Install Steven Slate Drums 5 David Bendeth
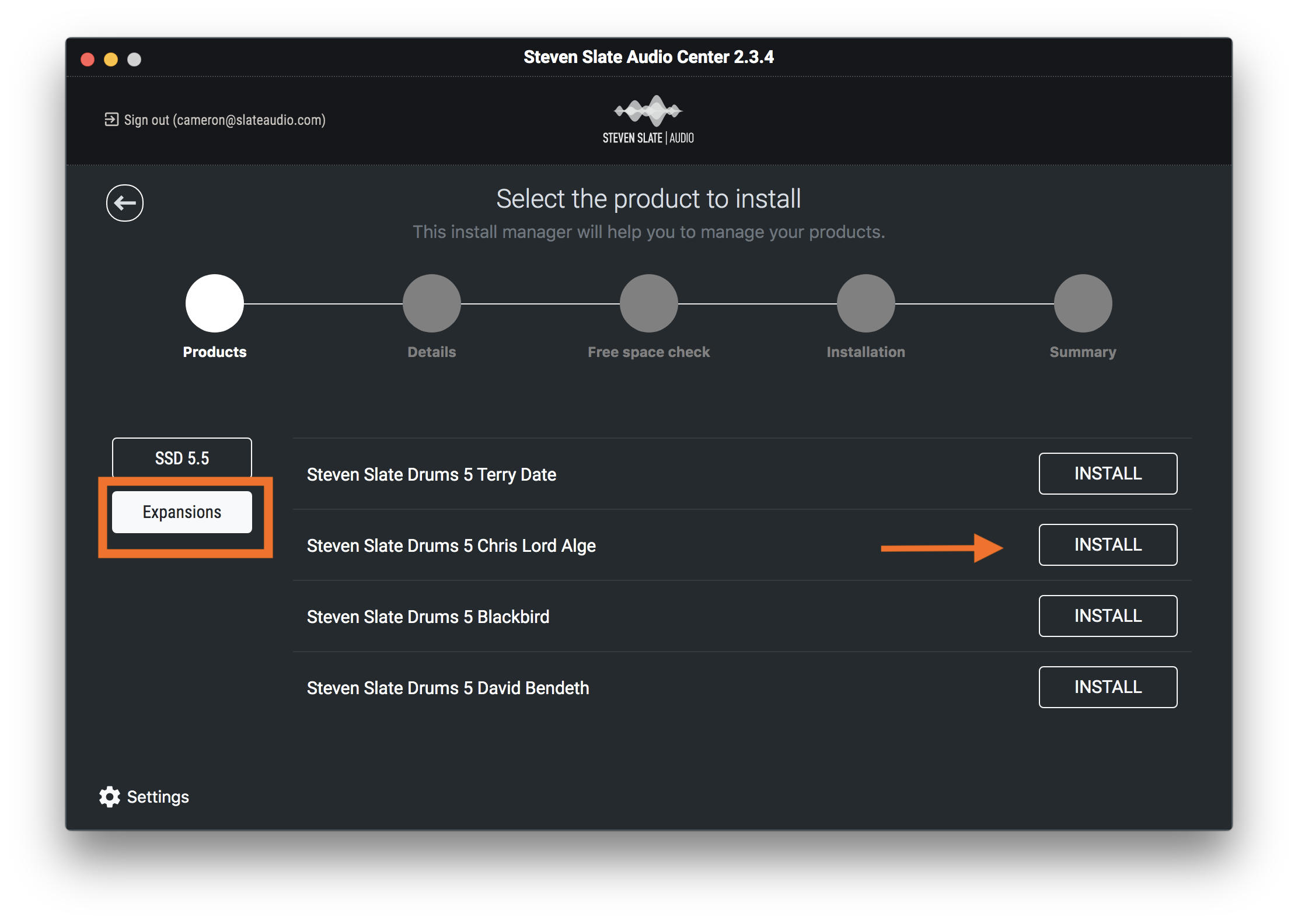The image size is (1298, 924). coord(1108,687)
